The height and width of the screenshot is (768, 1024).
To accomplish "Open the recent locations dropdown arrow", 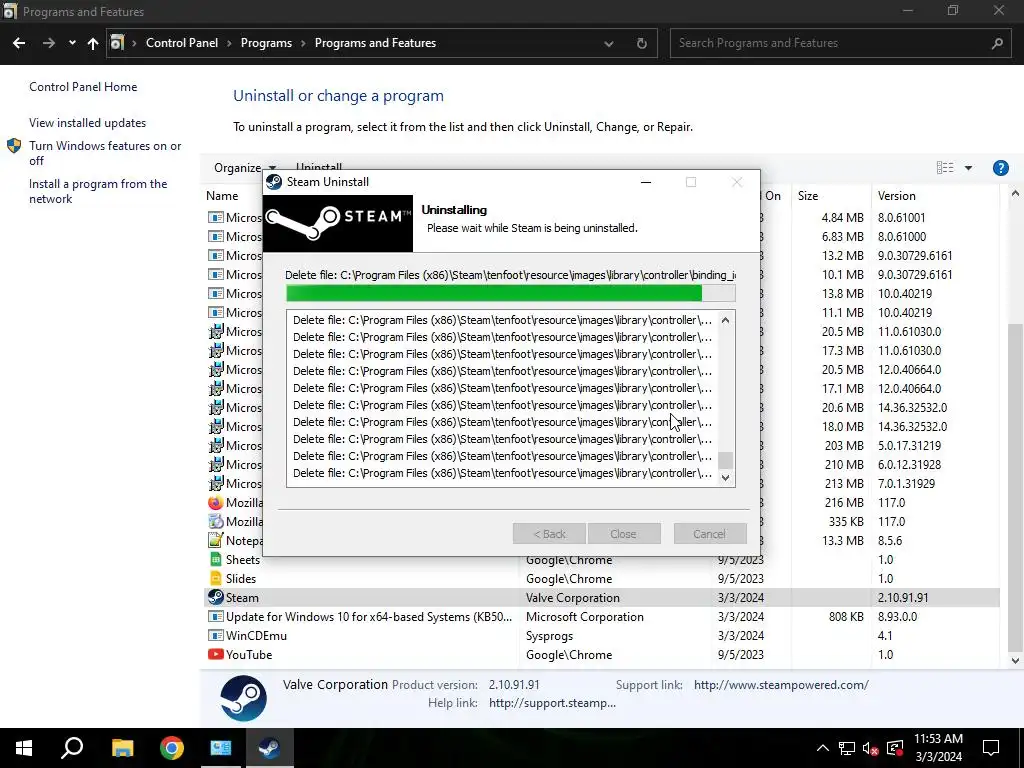I will tap(72, 43).
